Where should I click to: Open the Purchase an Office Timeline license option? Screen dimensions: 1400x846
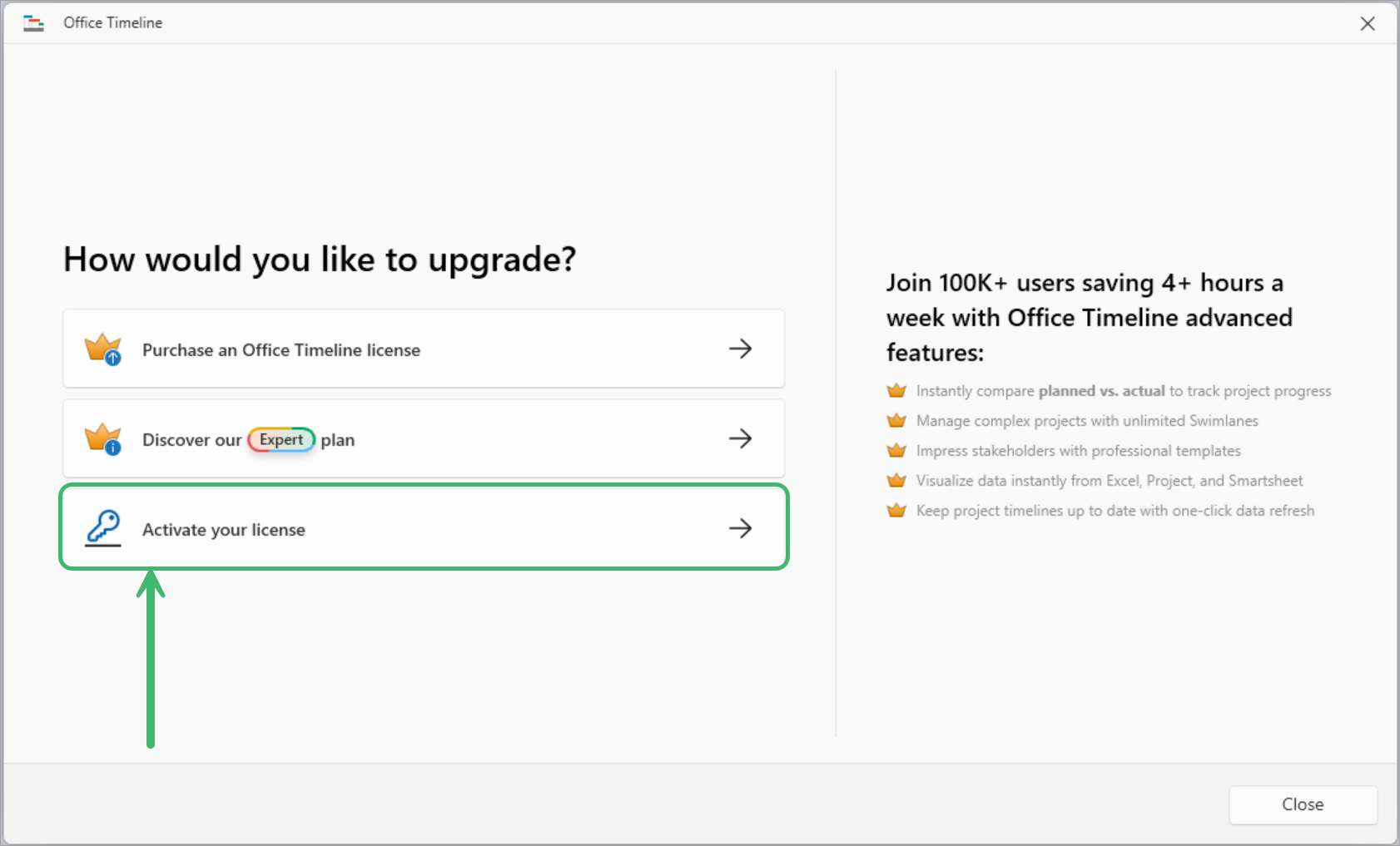pos(423,349)
